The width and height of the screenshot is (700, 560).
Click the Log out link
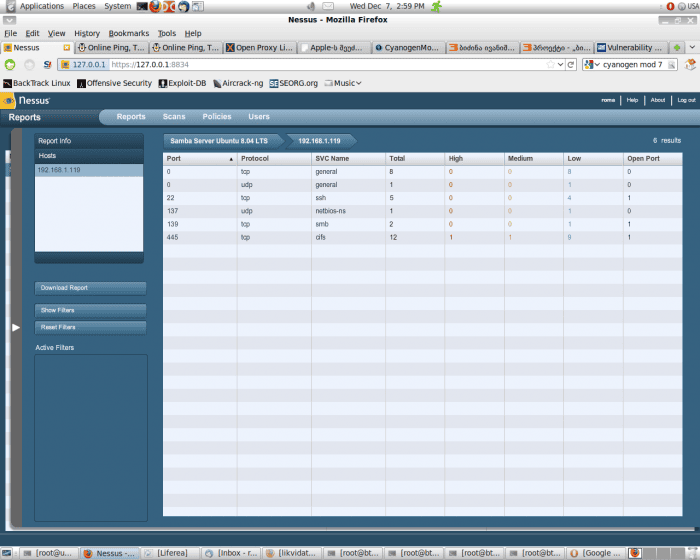coord(686,100)
